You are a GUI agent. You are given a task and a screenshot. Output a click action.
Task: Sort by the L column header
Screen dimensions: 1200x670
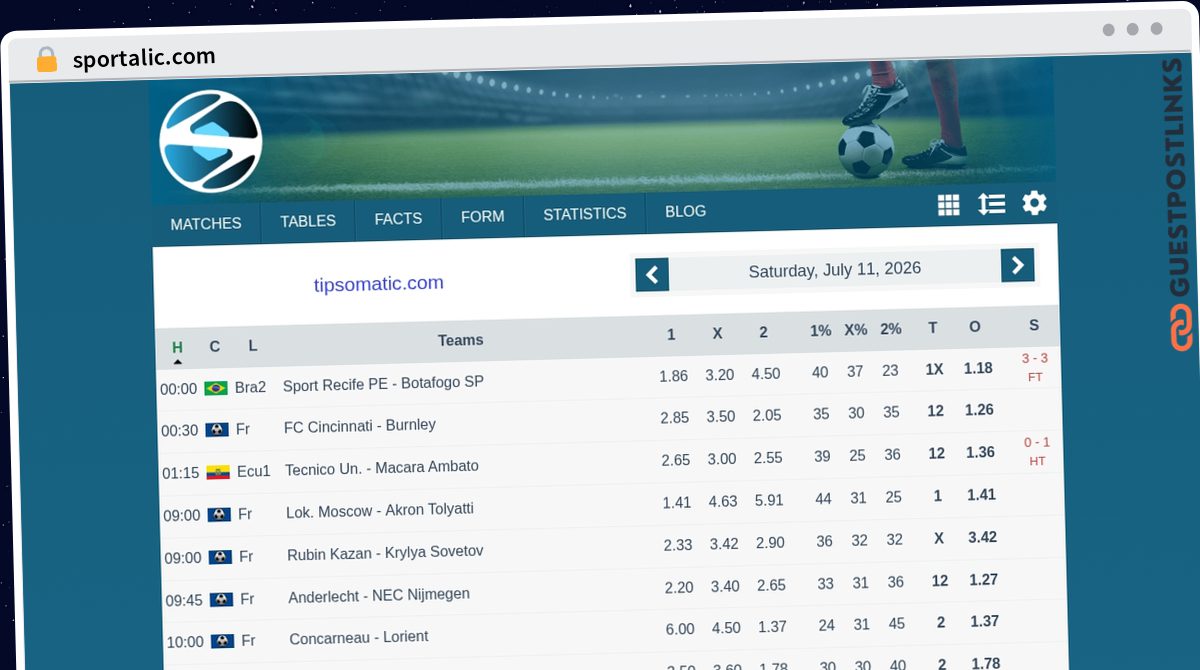click(252, 345)
